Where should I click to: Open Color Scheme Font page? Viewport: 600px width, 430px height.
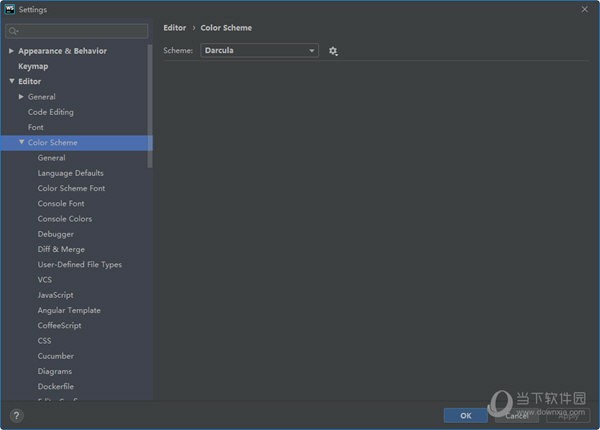[71, 188]
